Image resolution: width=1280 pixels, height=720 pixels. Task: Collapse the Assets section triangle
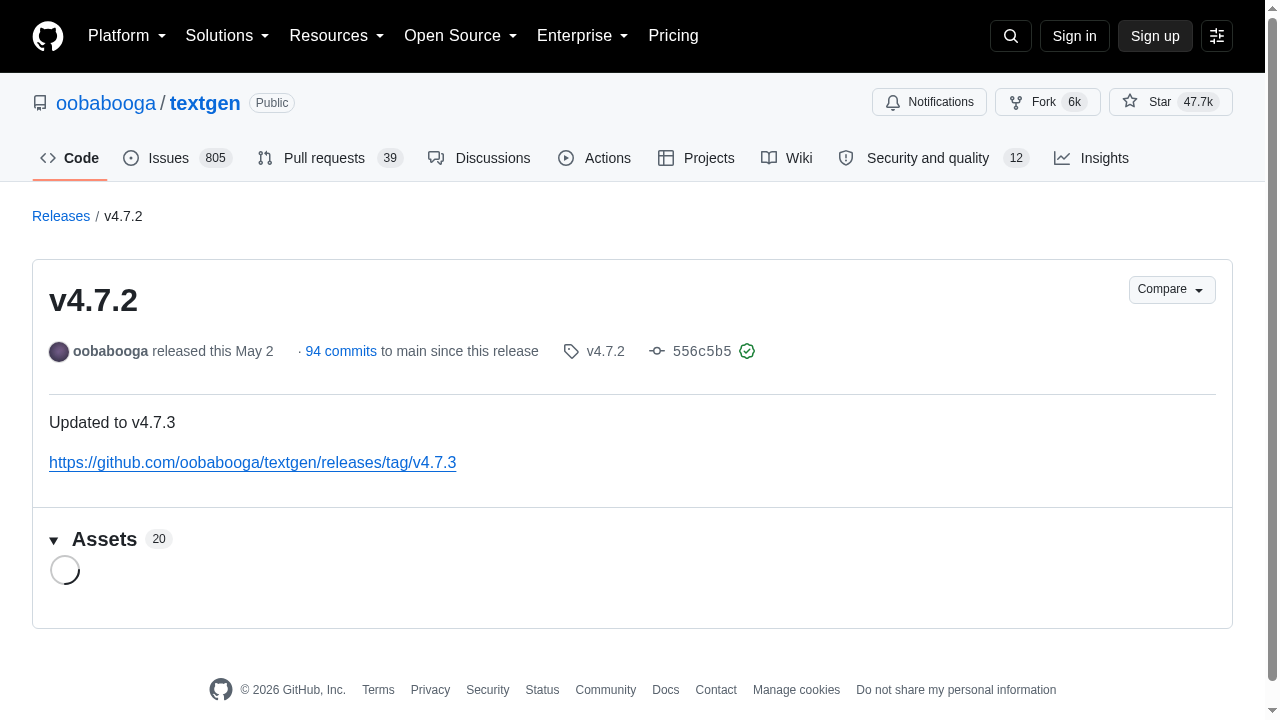54,541
